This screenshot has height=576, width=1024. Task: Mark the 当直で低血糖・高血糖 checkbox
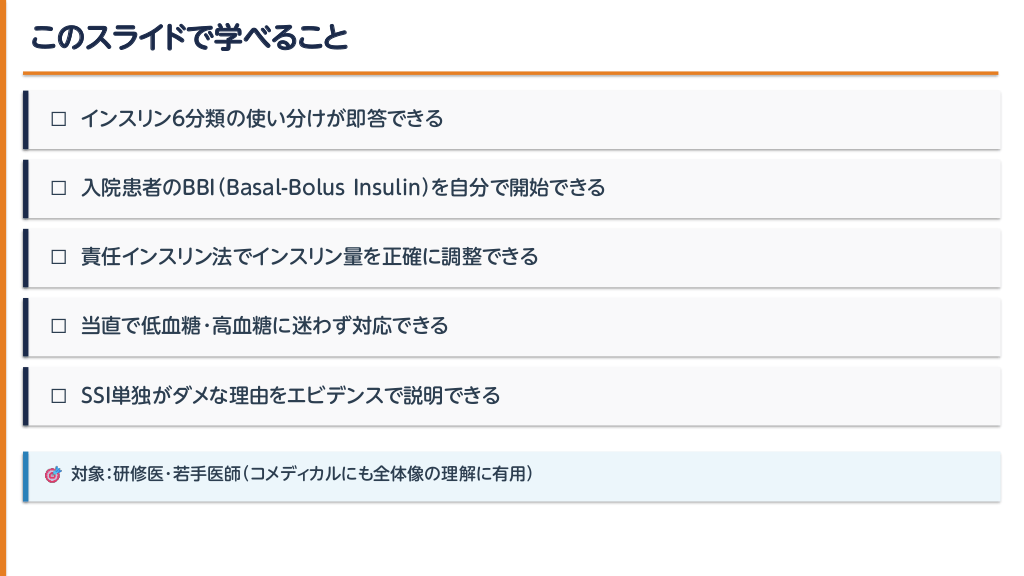pyautogui.click(x=58, y=326)
